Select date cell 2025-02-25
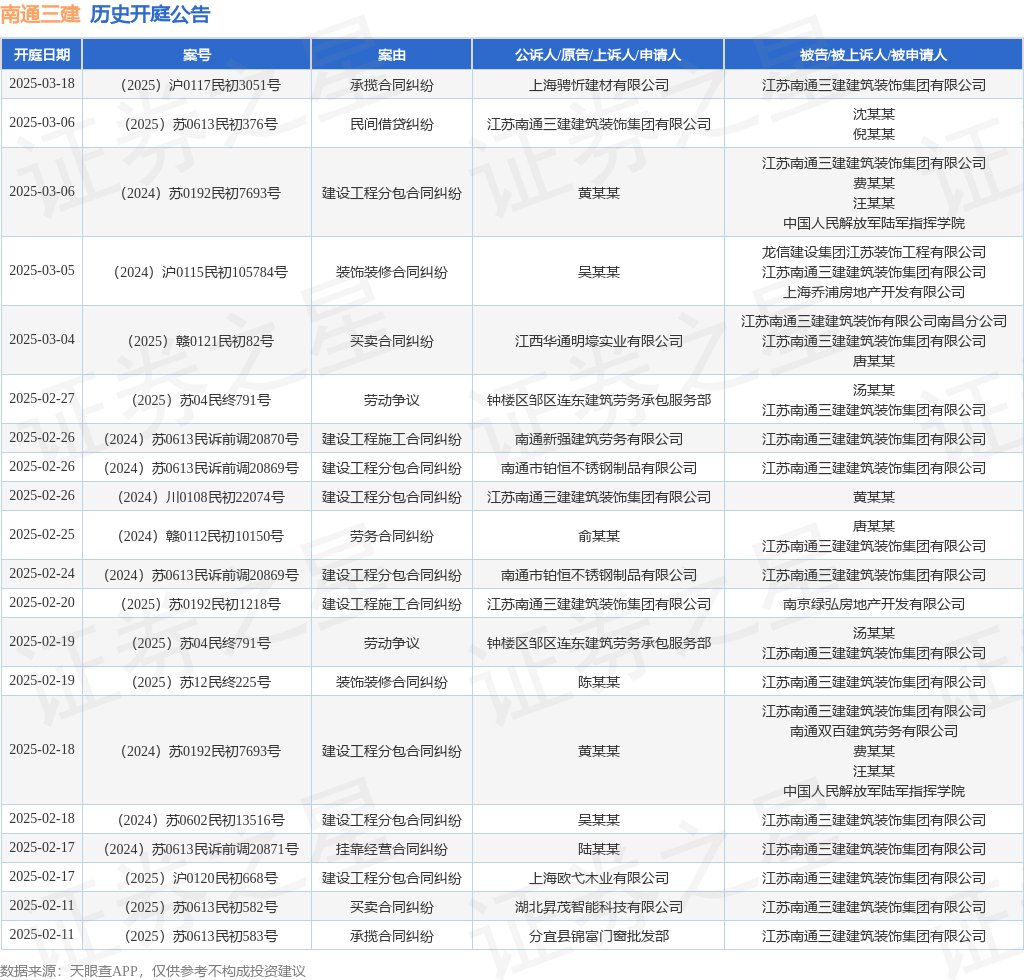Image resolution: width=1024 pixels, height=980 pixels. [42, 535]
